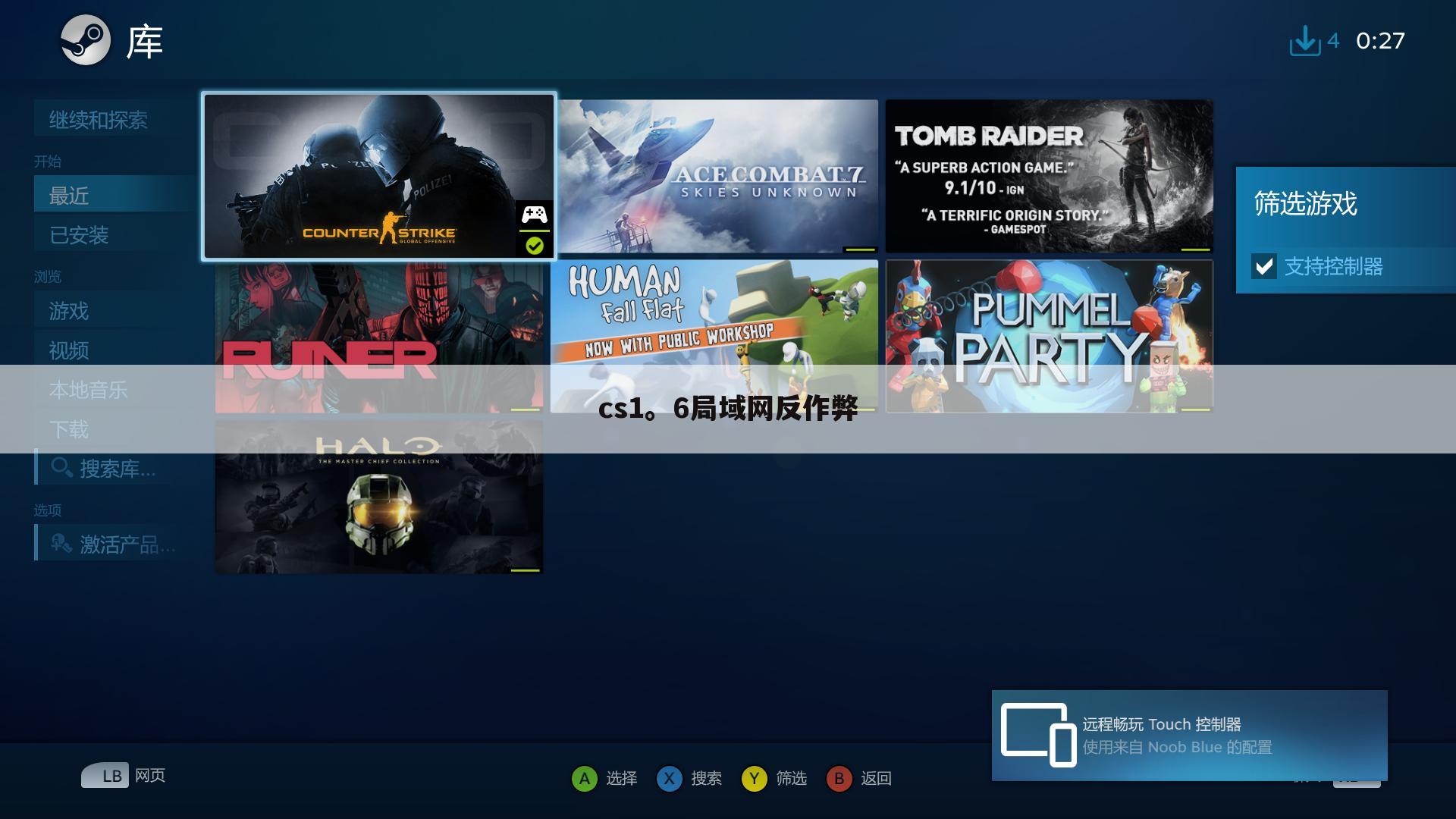The width and height of the screenshot is (1456, 819).
Task: Select the Tomb Raider tile
Action: [1050, 176]
